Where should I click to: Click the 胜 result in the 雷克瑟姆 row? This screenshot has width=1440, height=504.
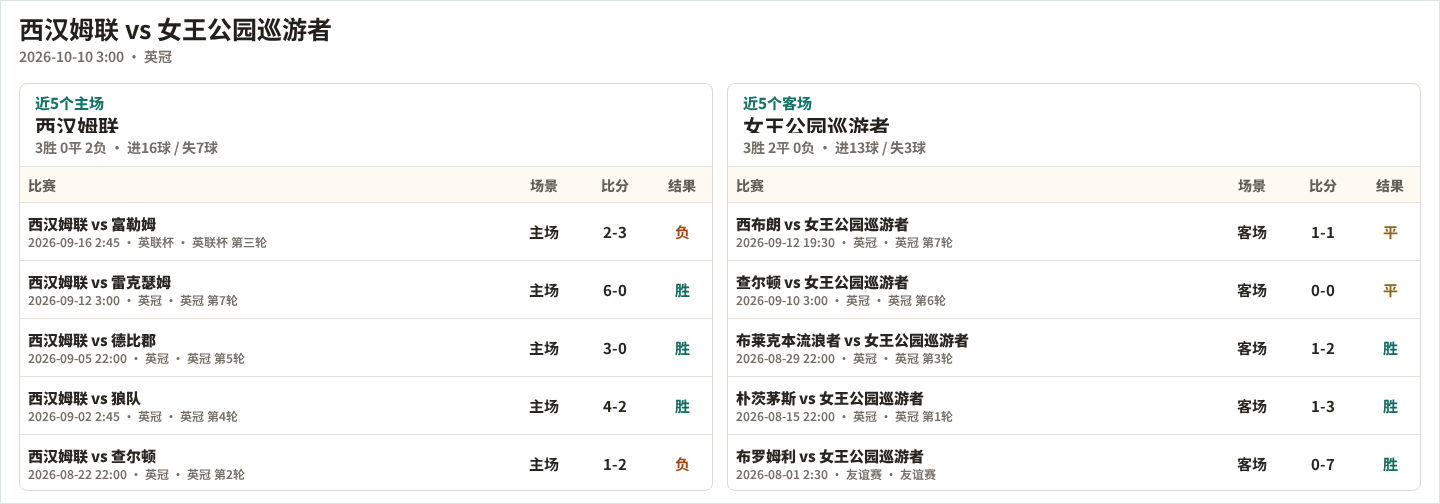coord(682,291)
